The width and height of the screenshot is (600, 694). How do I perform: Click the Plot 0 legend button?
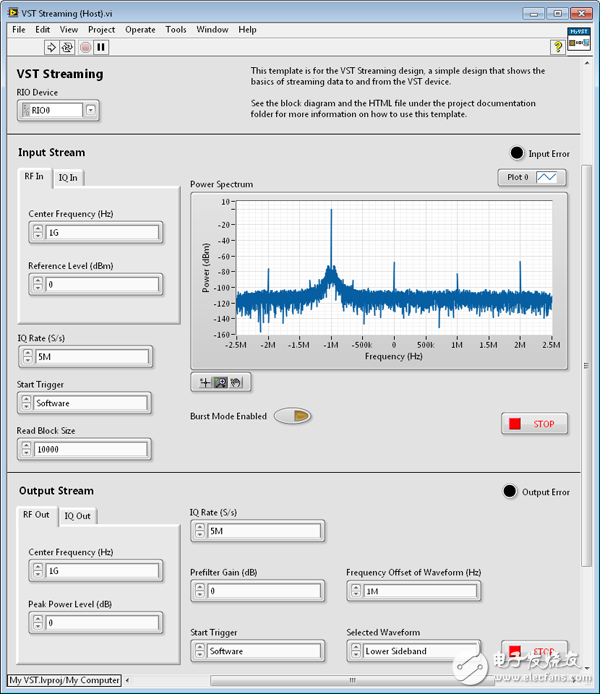click(532, 178)
